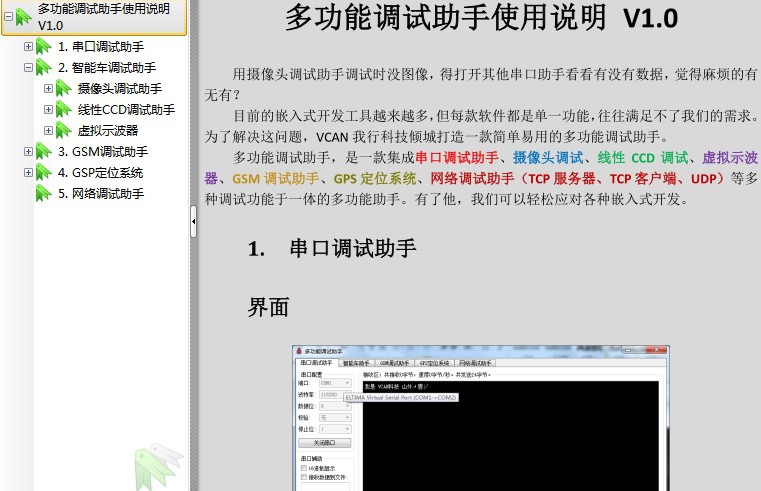Image resolution: width=761 pixels, height=491 pixels.
Task: Click the orange GSM 调试助手 text
Action: 276,179
